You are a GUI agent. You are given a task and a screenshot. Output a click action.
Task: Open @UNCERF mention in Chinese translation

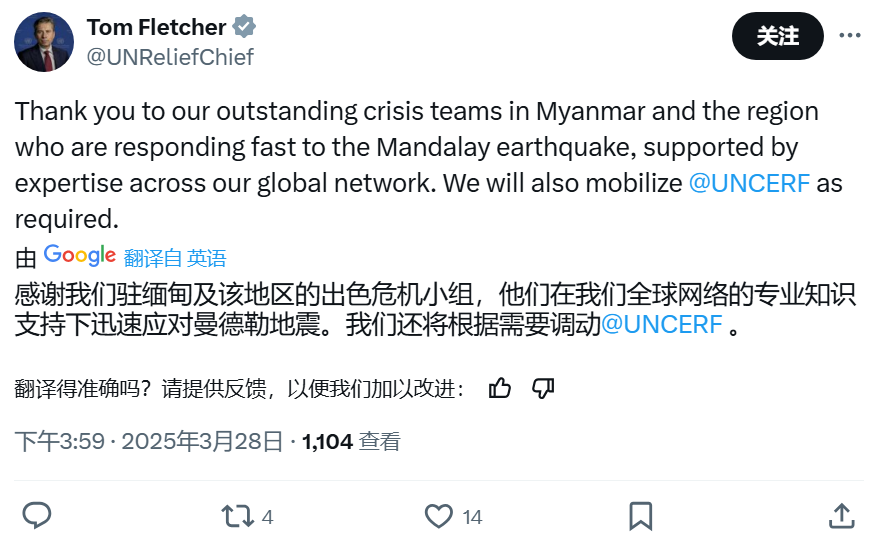pos(661,325)
